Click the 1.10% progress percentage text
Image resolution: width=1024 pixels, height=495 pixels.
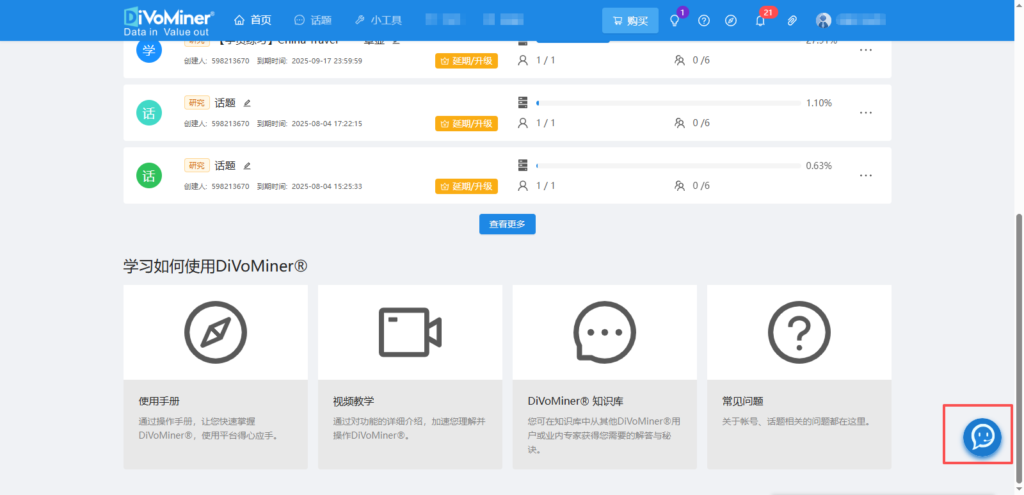(819, 103)
